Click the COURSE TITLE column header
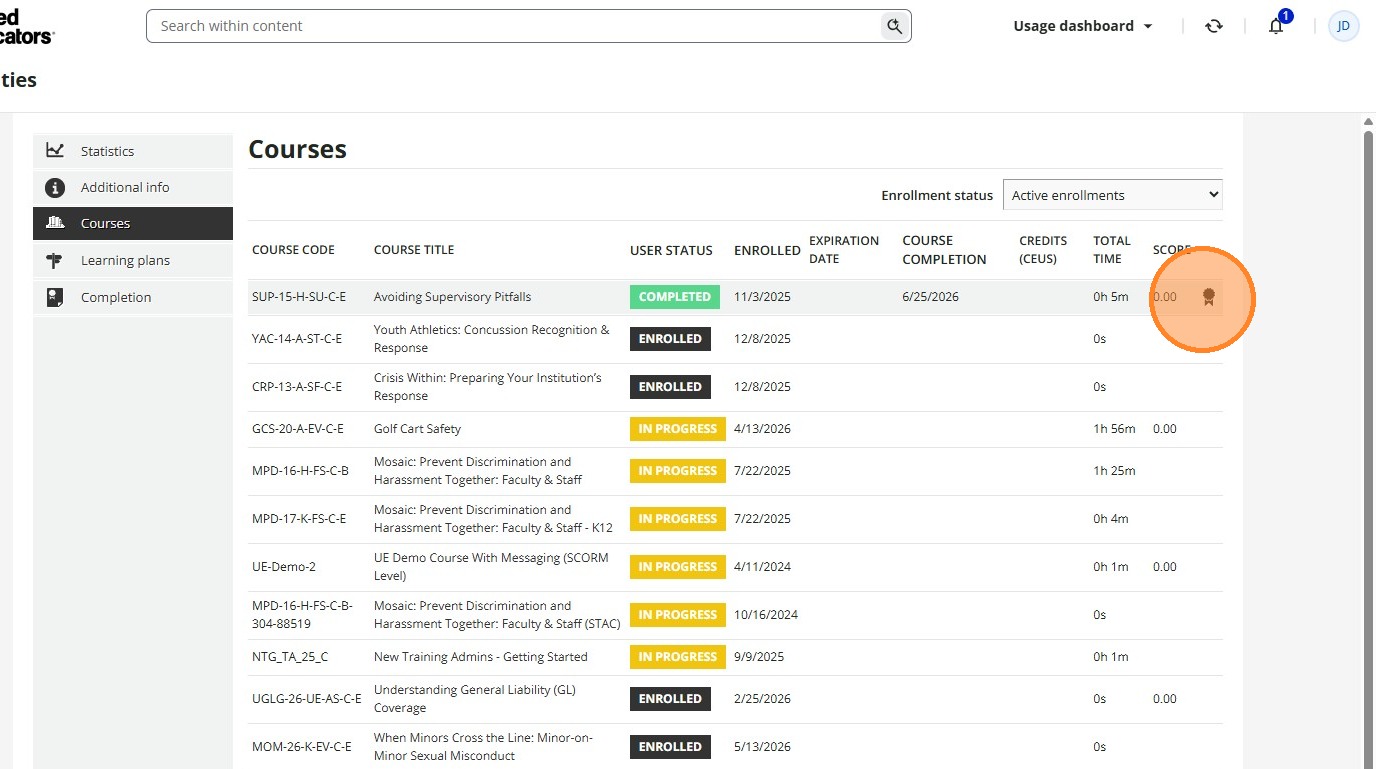The width and height of the screenshot is (1376, 769). pos(414,250)
